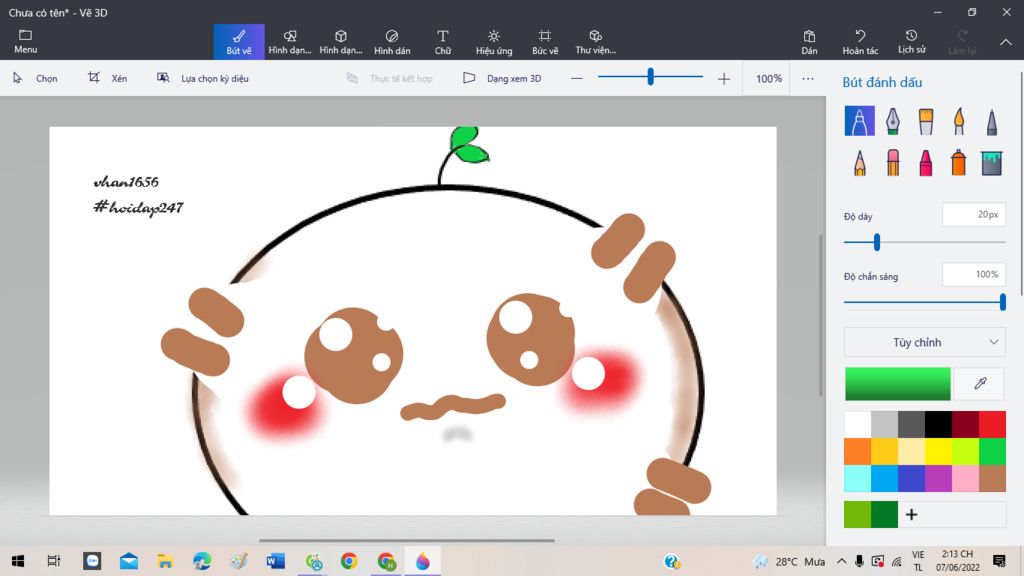Screen dimensions: 1024x576
Task: Open the Chọn selection tool
Action: pos(35,78)
